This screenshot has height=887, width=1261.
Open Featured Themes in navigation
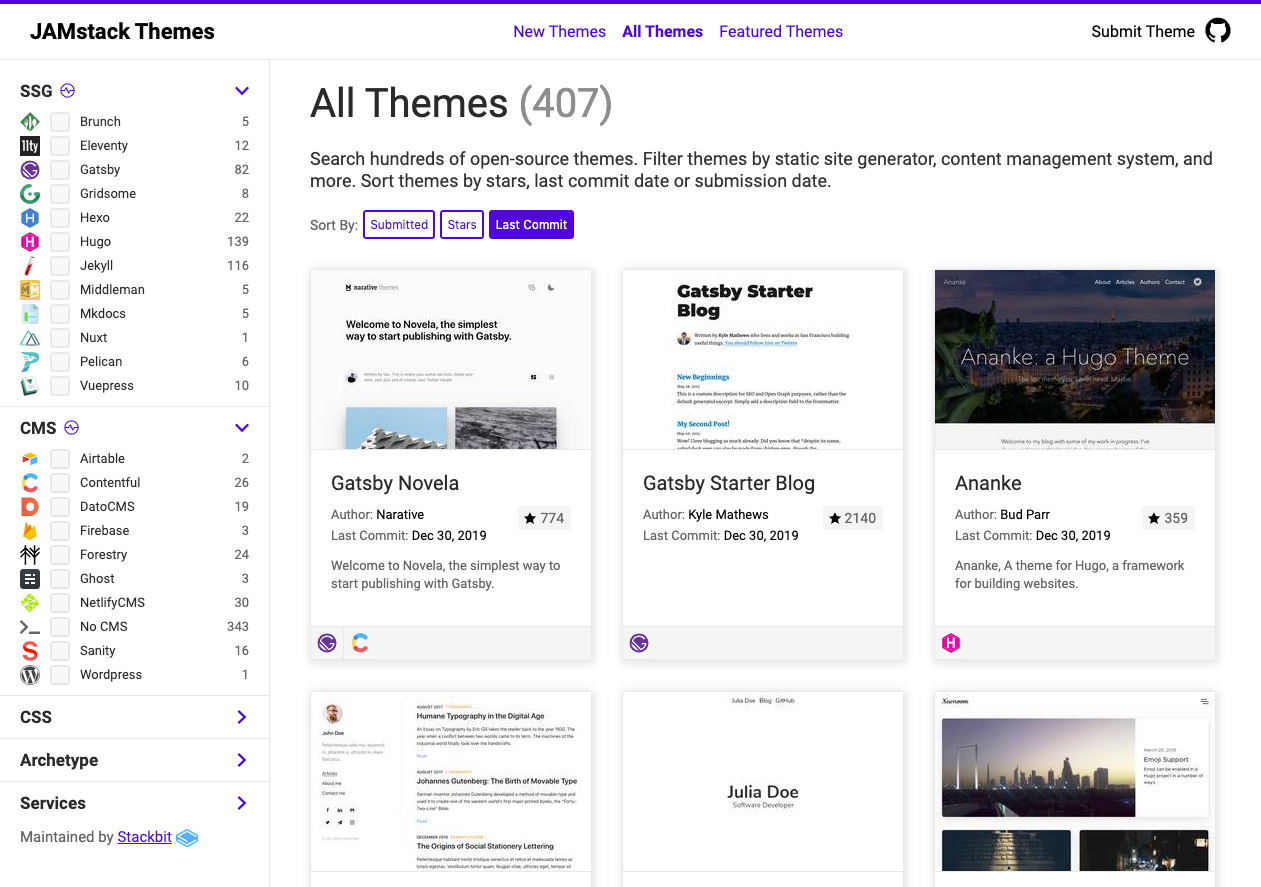tap(780, 32)
